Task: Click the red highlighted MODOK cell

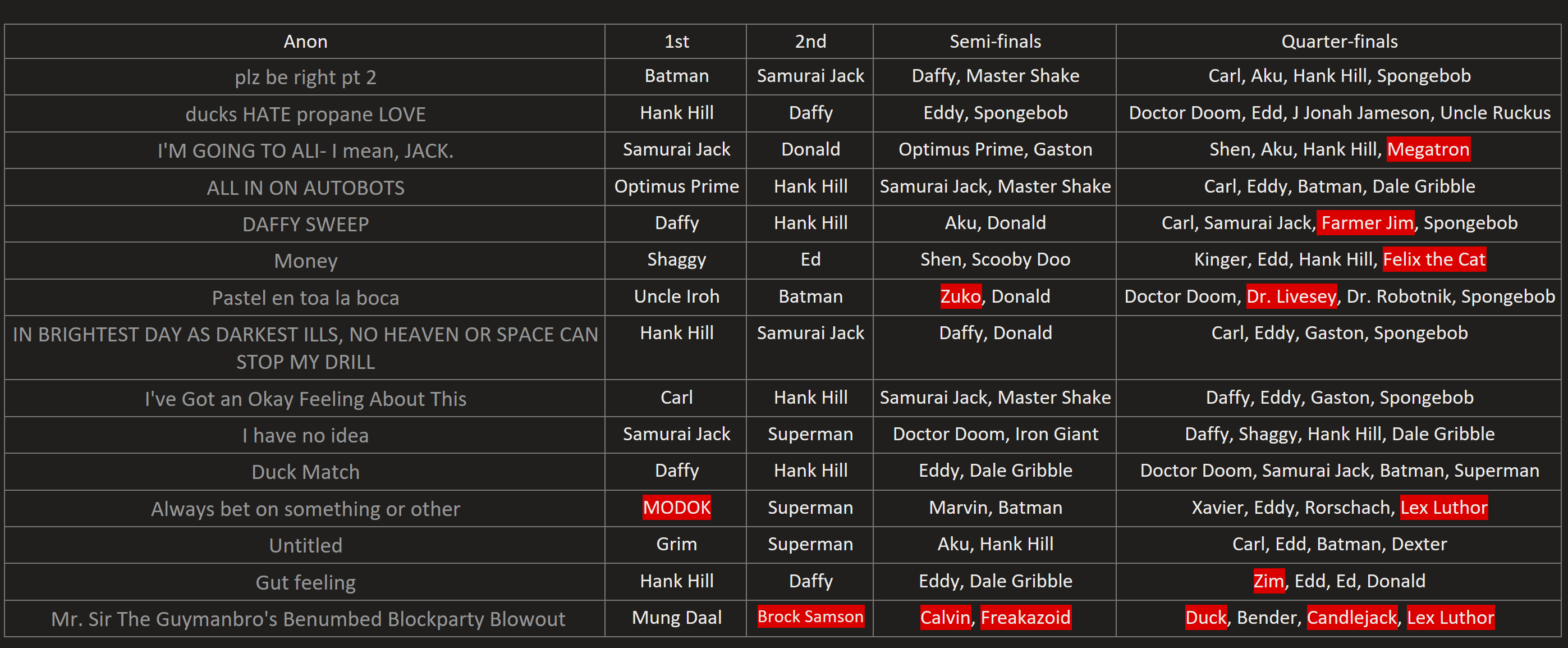Action: click(x=676, y=507)
